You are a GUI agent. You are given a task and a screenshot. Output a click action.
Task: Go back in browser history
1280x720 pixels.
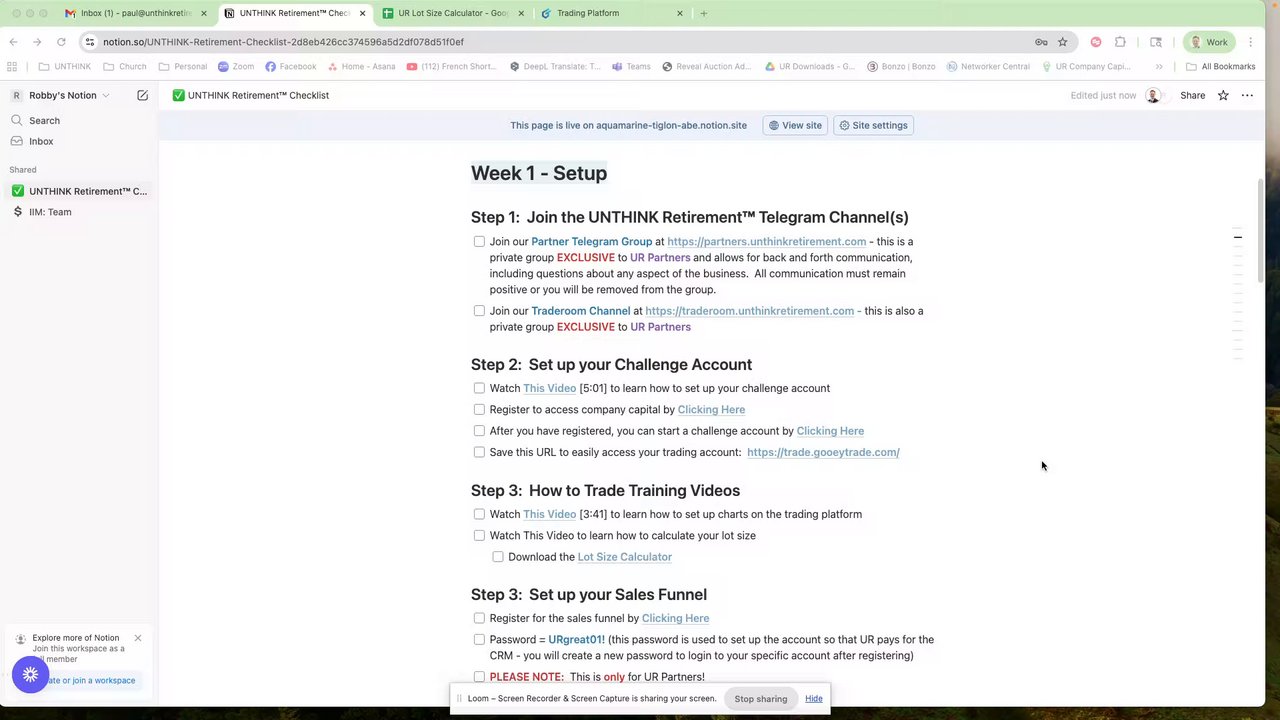pos(13,42)
